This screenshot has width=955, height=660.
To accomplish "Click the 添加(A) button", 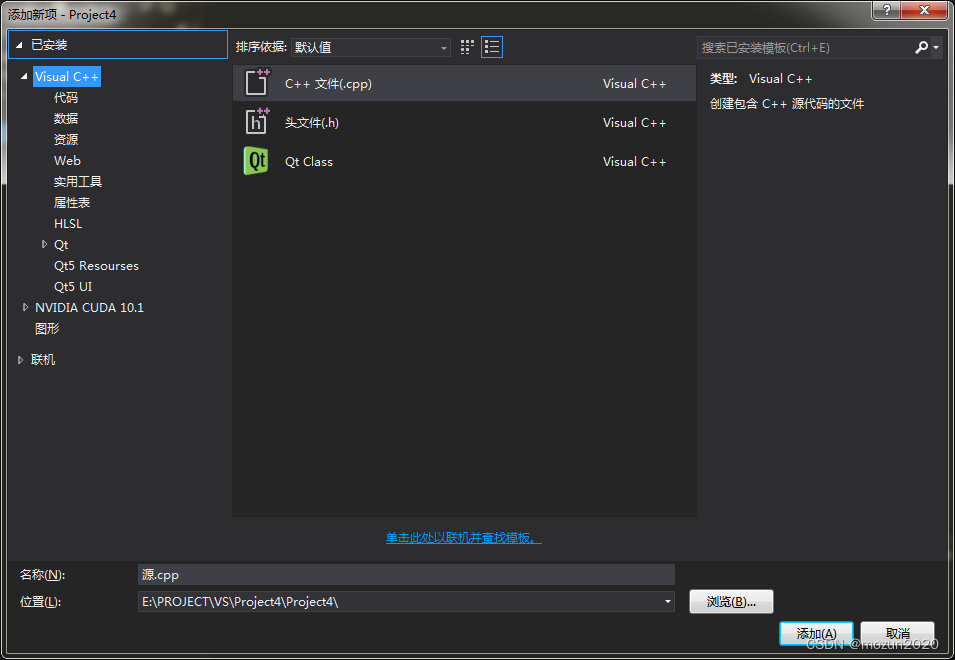I will click(x=816, y=633).
